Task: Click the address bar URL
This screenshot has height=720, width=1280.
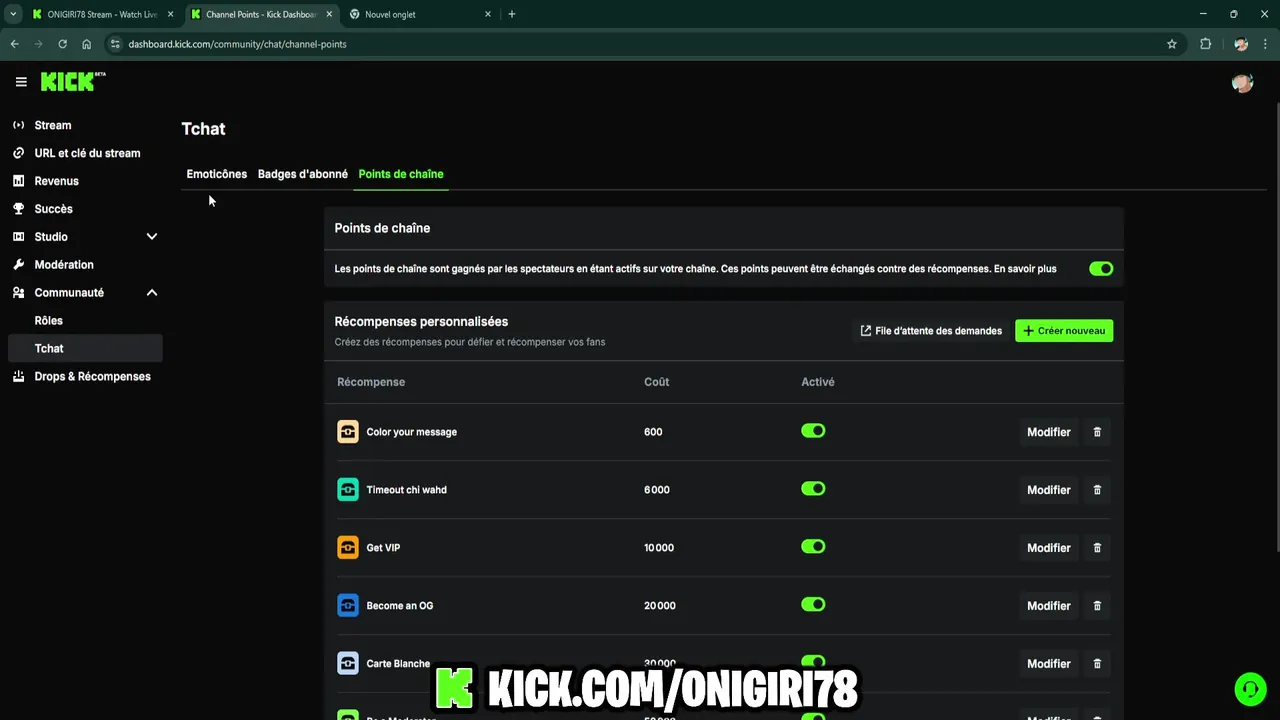Action: tap(238, 44)
